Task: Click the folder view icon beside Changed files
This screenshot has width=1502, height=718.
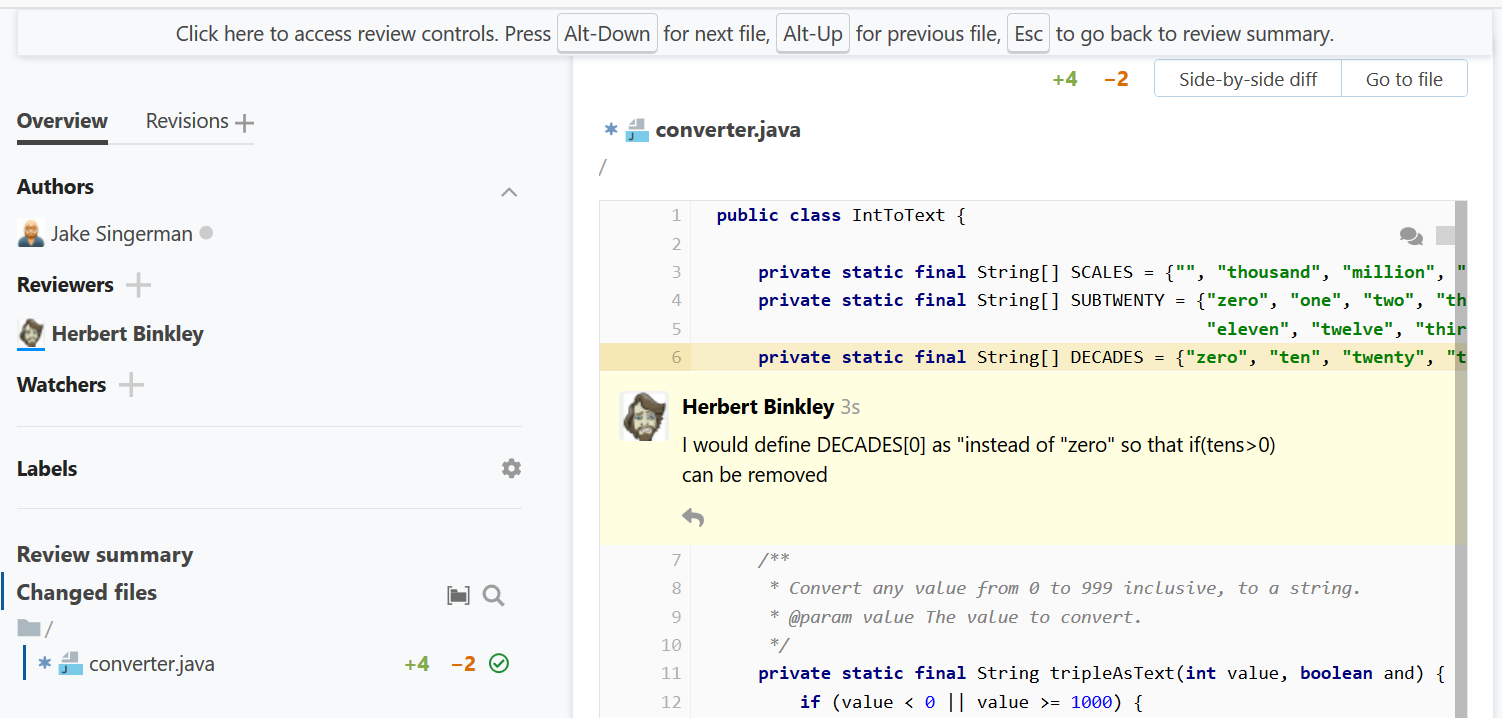Action: coord(458,596)
